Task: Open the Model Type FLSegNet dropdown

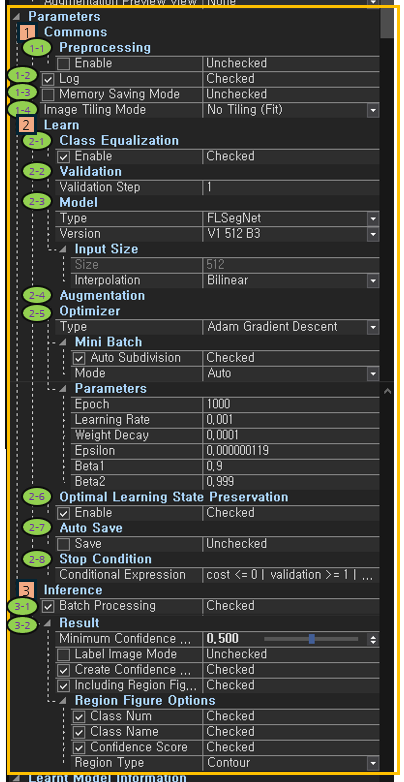Action: (373, 218)
